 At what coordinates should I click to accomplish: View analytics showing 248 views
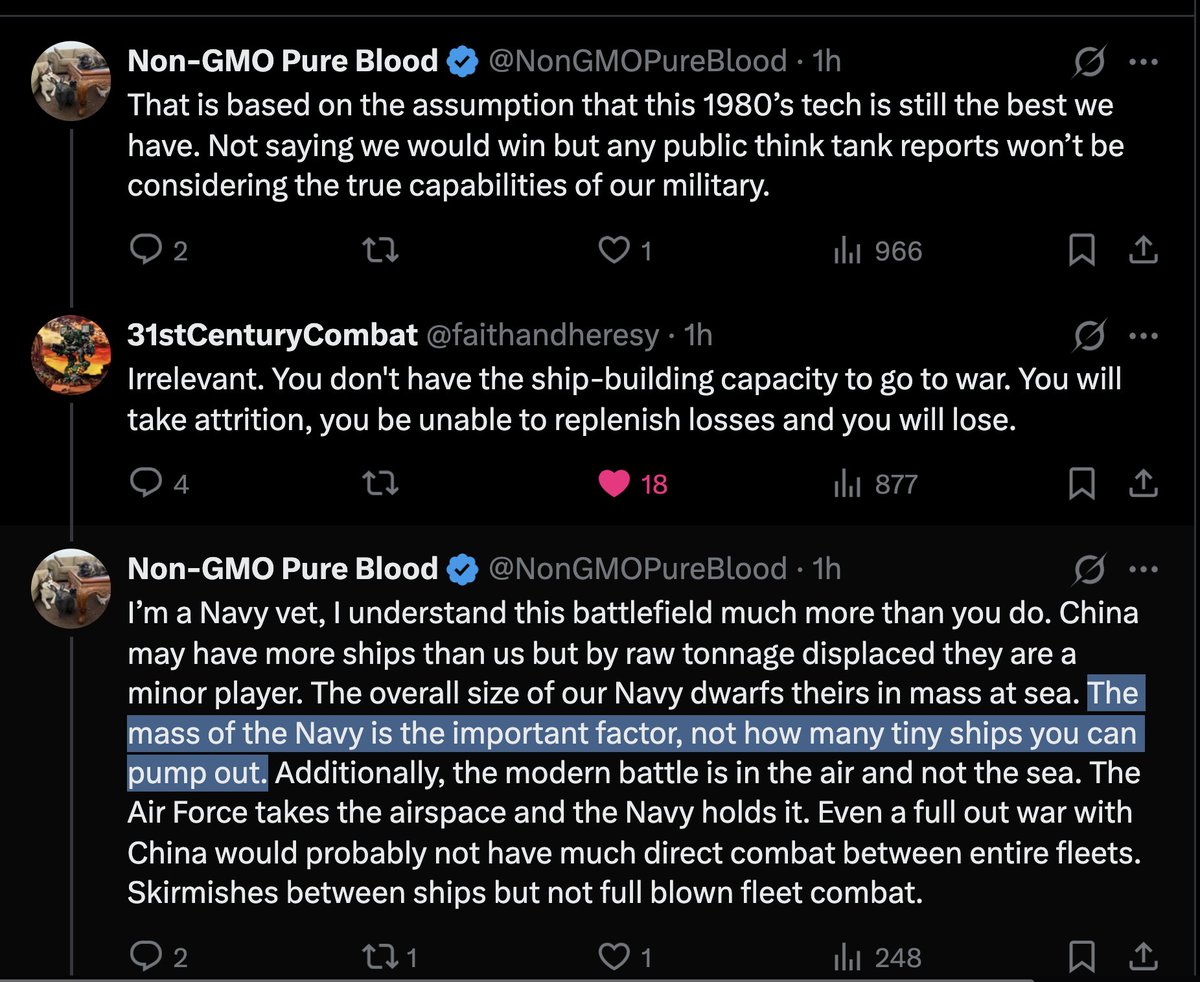click(x=879, y=957)
